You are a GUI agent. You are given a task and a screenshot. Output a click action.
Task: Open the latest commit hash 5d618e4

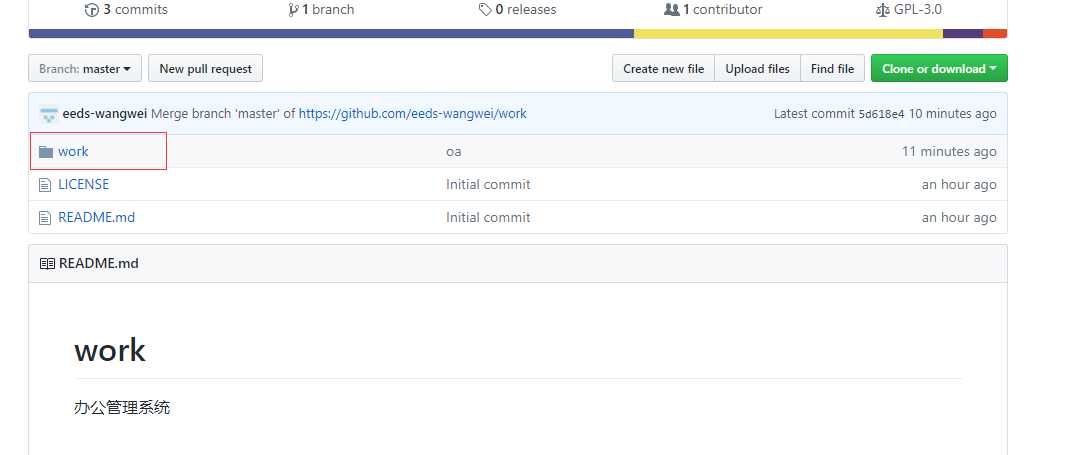881,114
